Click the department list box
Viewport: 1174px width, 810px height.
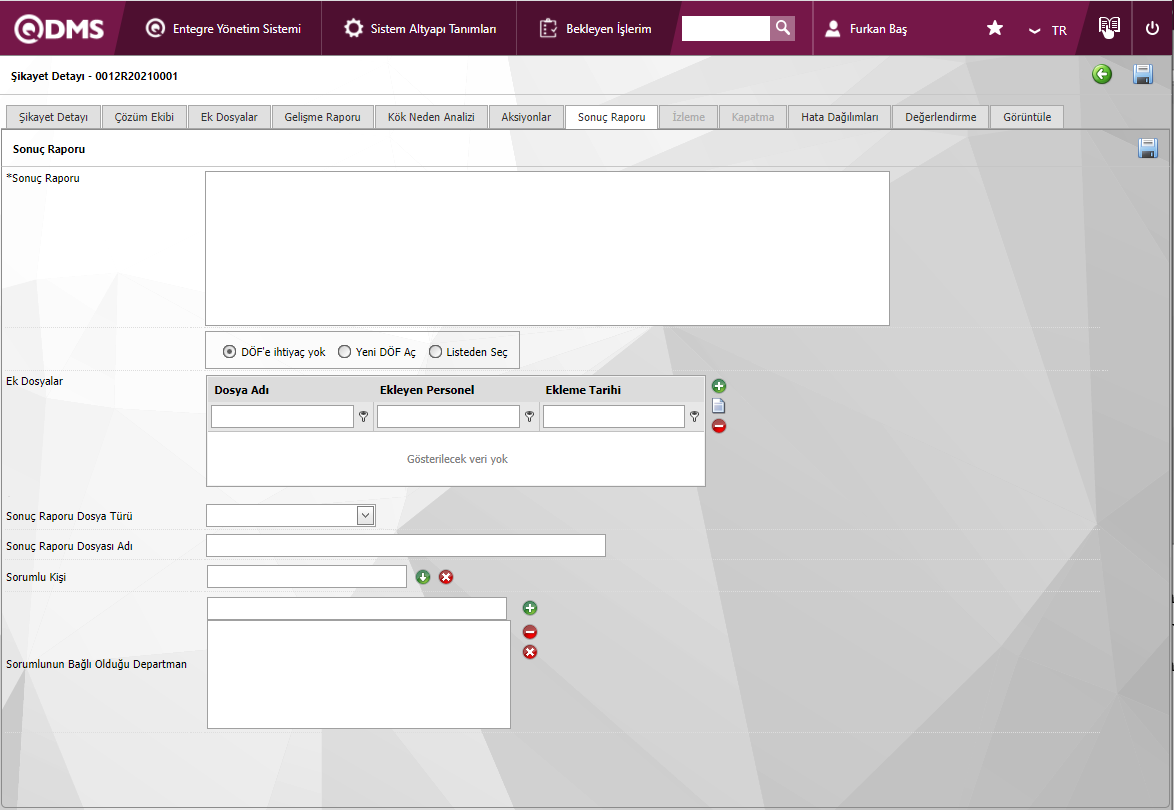[359, 675]
